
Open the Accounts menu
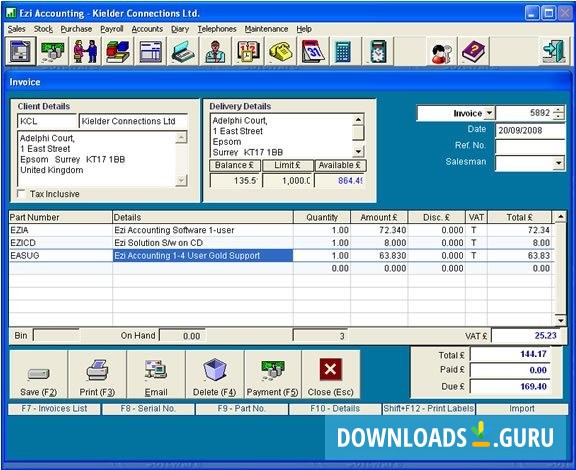(x=147, y=29)
